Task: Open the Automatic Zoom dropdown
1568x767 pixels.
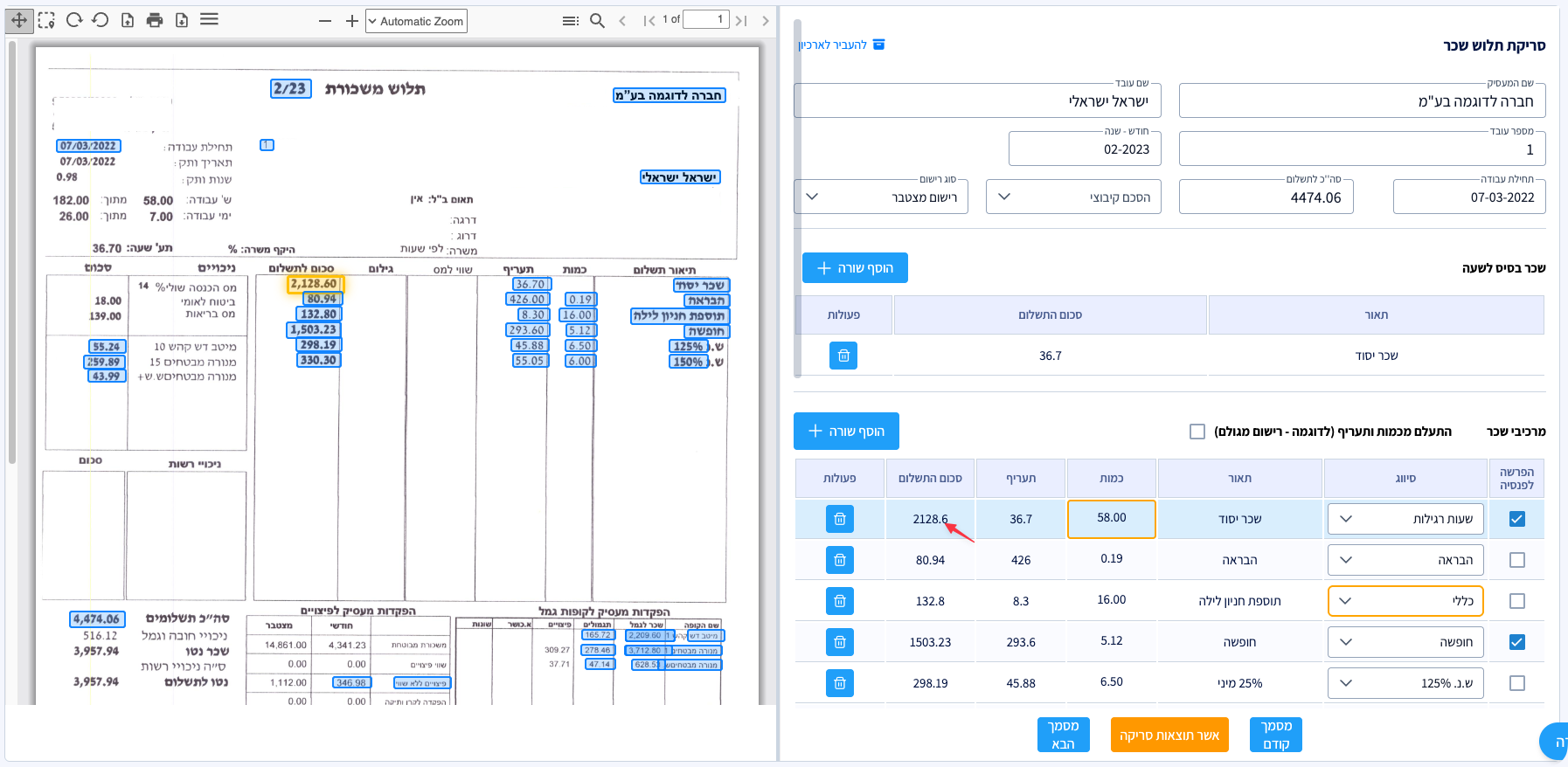Action: (416, 21)
